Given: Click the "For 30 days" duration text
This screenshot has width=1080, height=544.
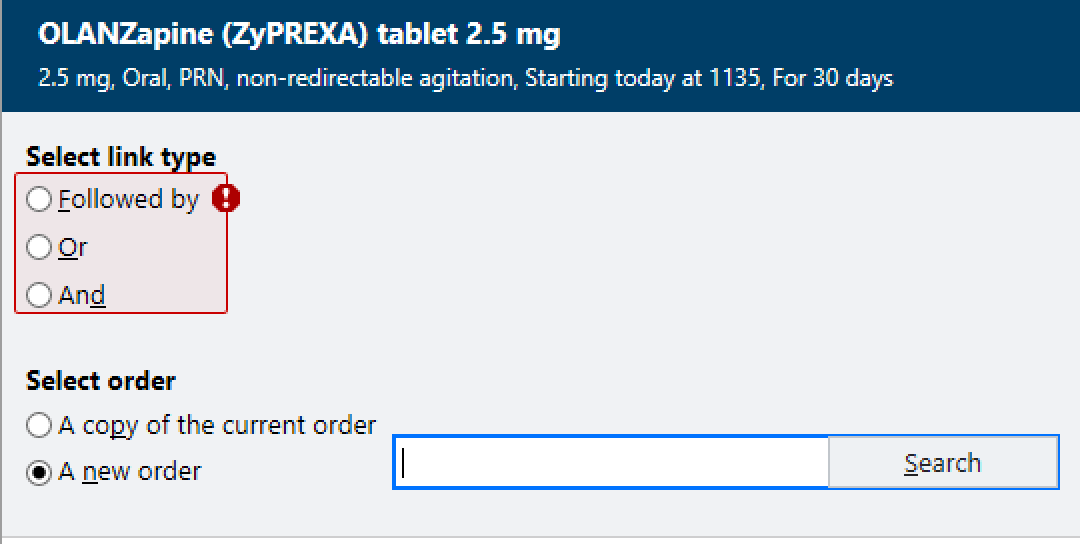Looking at the screenshot, I should [833, 78].
